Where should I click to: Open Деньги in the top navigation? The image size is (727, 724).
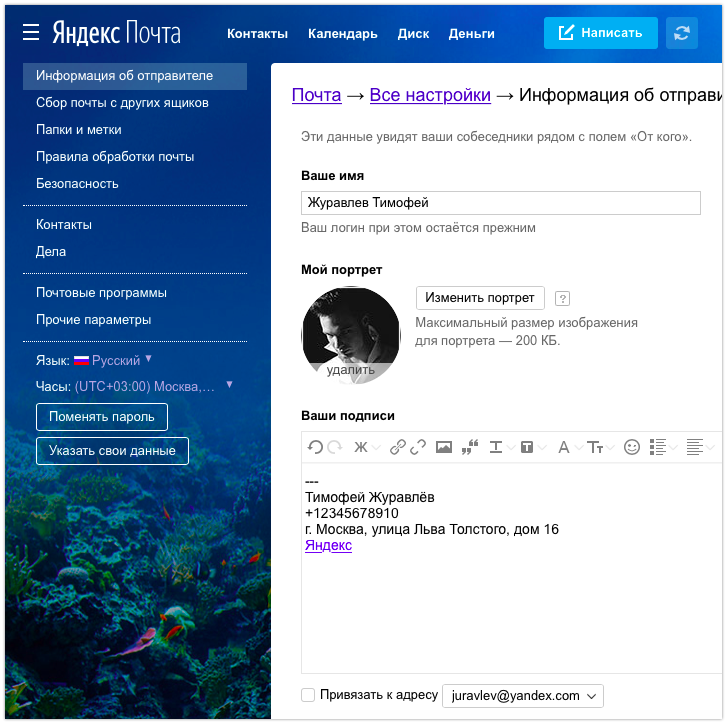[472, 33]
